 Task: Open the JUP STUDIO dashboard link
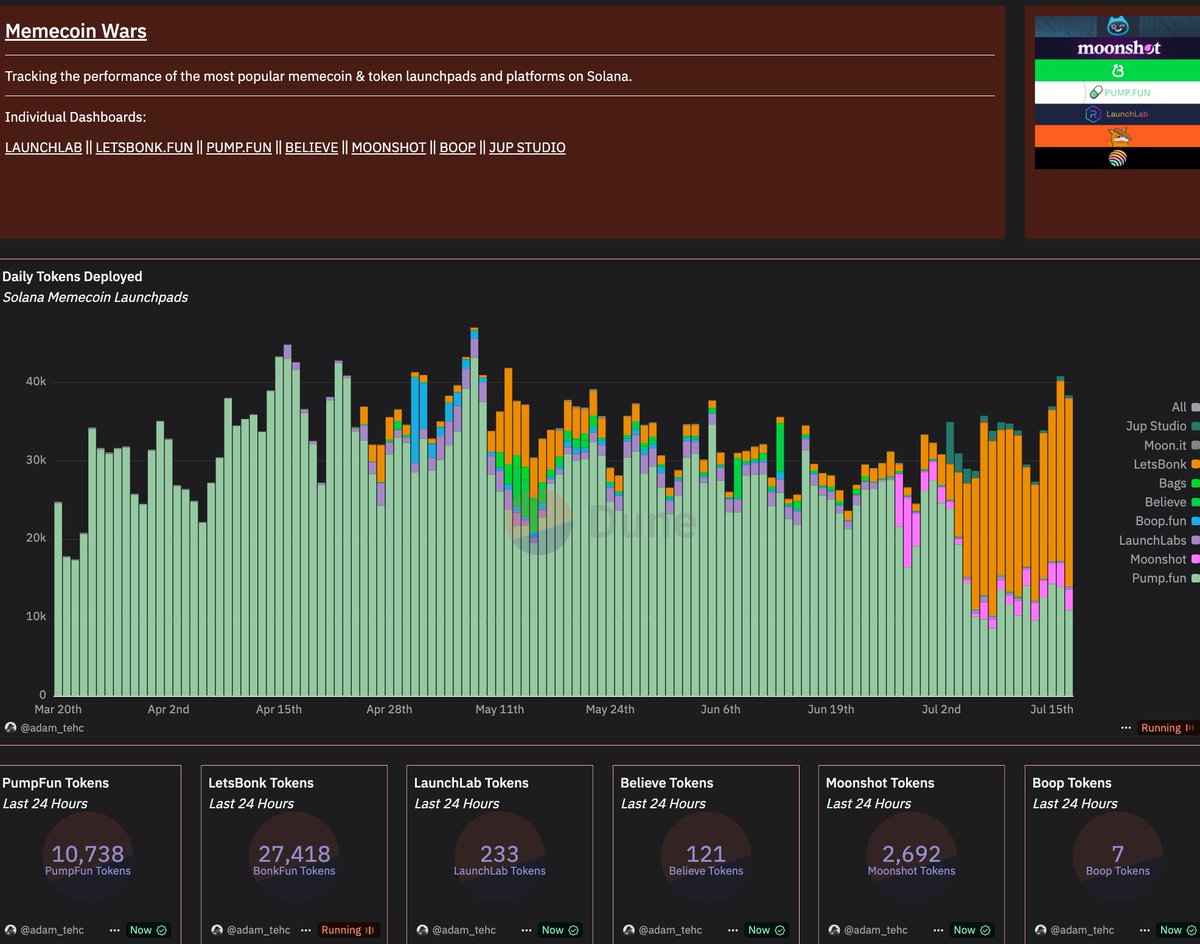(527, 147)
